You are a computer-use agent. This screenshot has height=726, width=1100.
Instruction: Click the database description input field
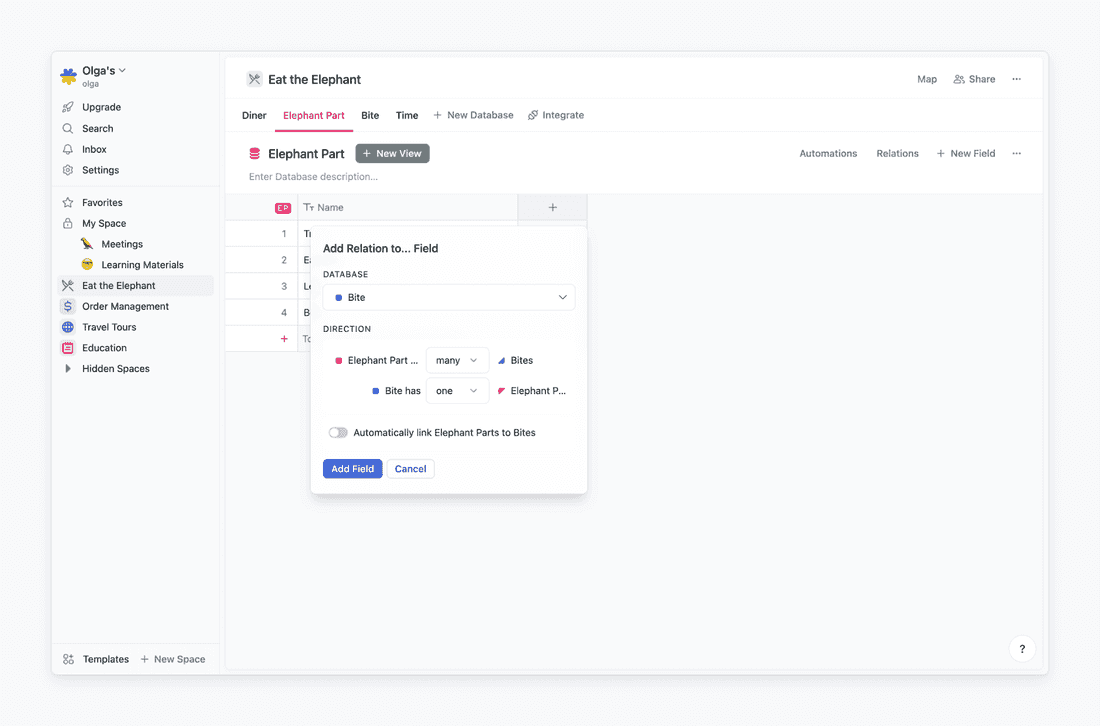tap(311, 176)
